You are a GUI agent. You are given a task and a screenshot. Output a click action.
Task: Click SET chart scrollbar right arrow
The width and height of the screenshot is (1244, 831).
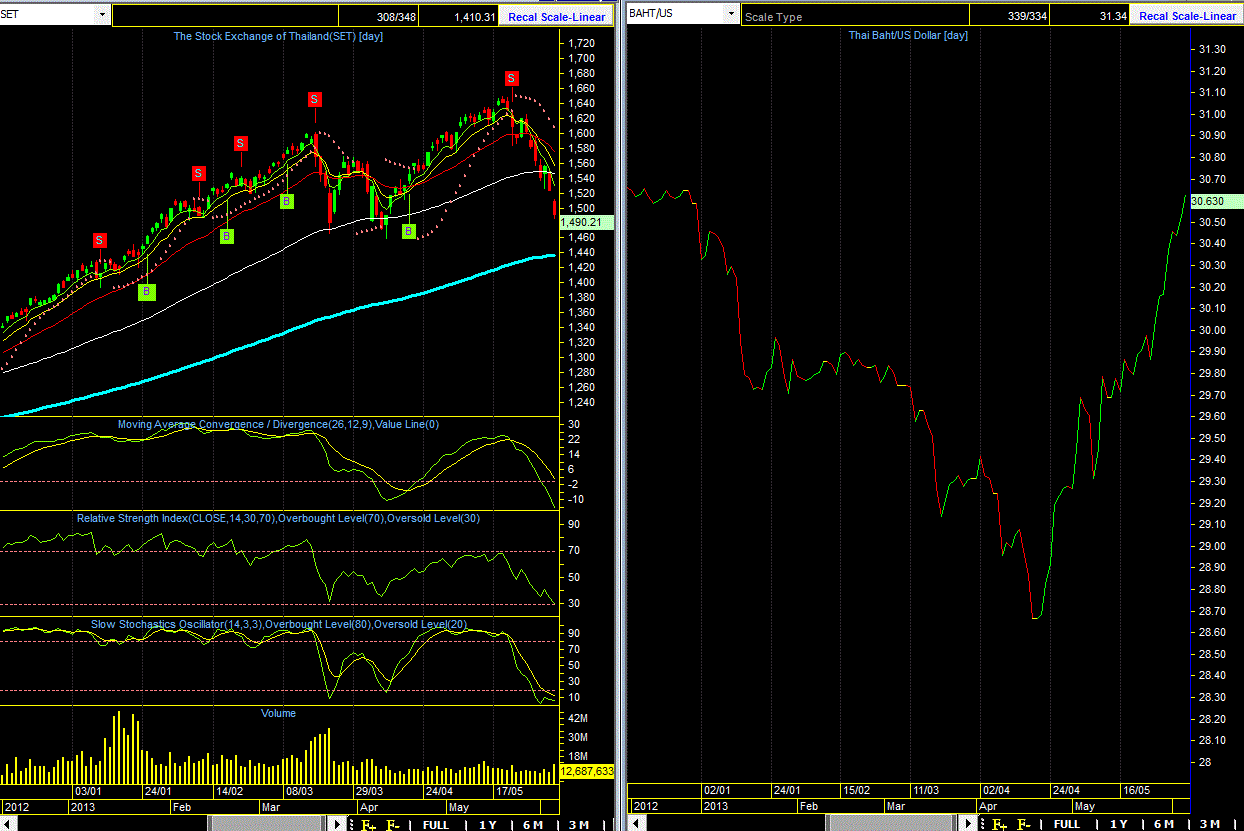[337, 825]
